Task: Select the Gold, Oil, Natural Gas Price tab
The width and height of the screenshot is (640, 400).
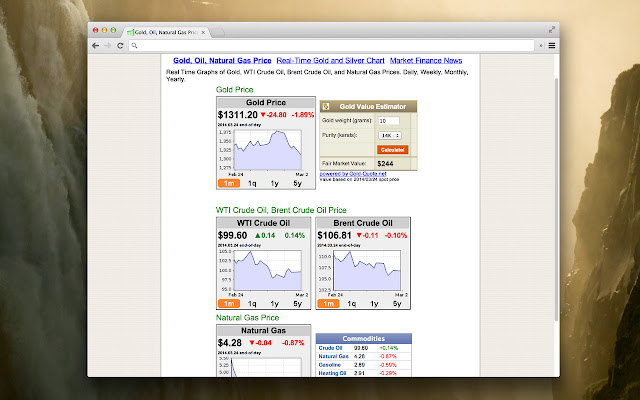Action: (166, 32)
